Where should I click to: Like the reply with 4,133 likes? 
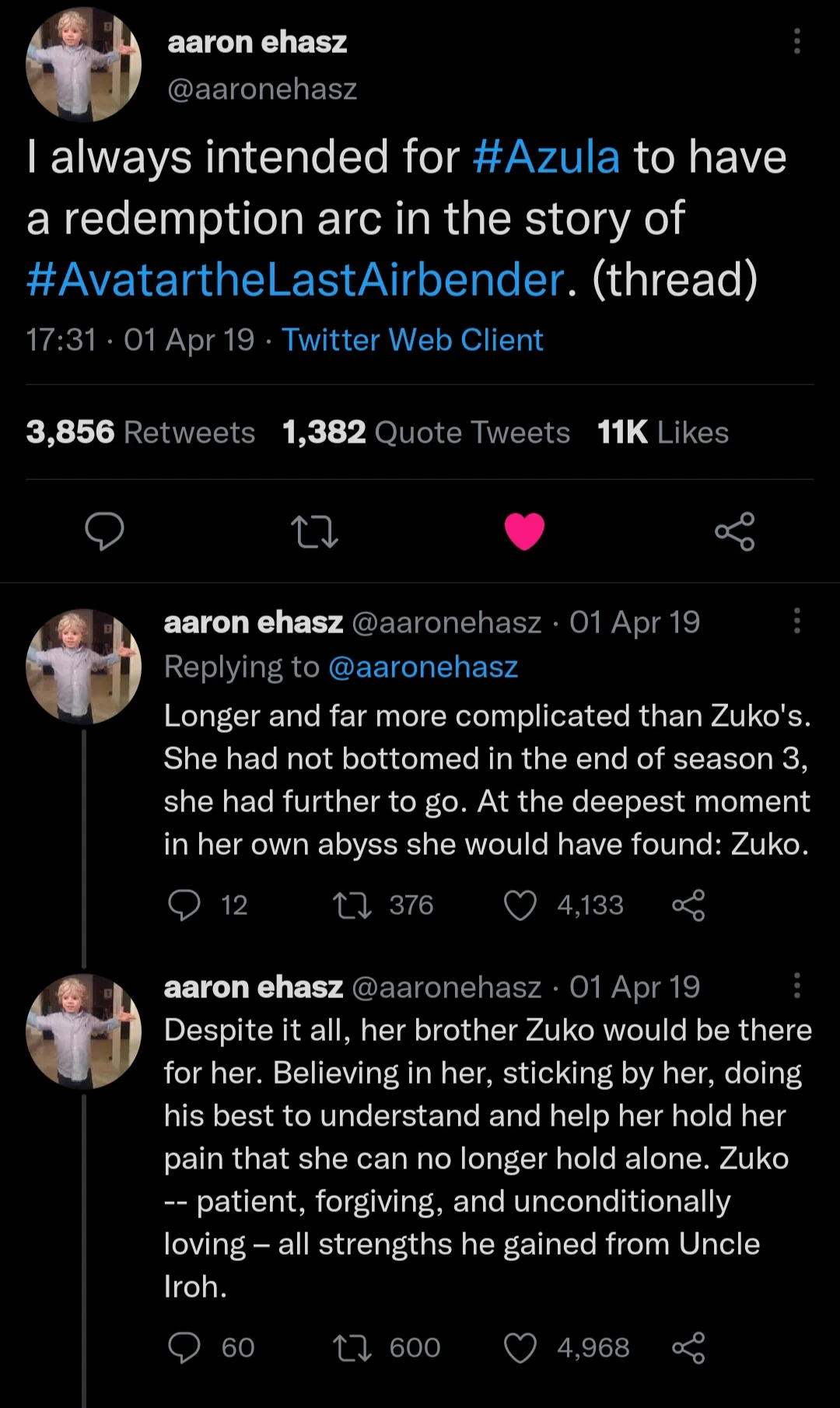click(520, 905)
